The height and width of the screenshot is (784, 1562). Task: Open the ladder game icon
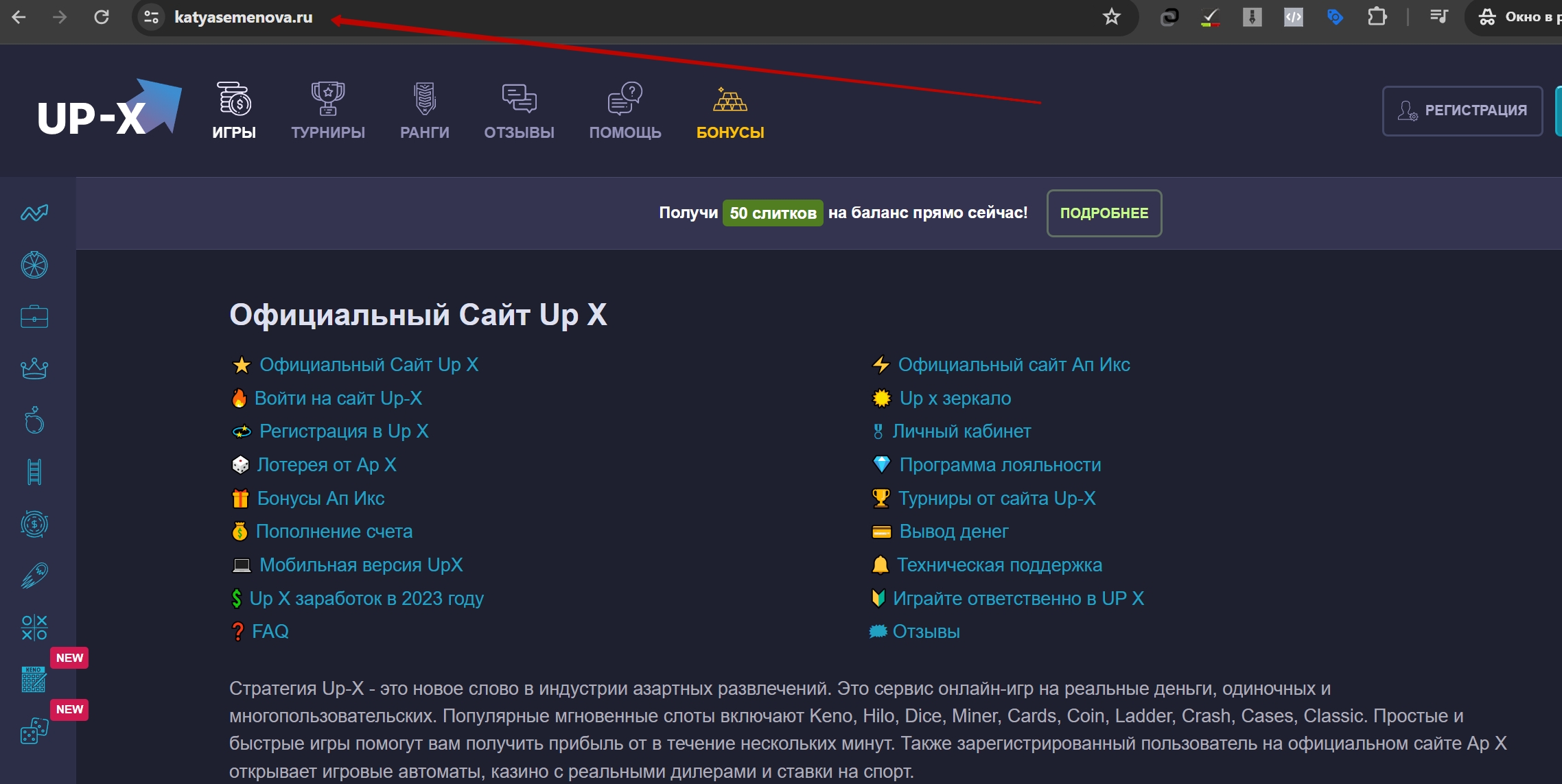pos(34,472)
